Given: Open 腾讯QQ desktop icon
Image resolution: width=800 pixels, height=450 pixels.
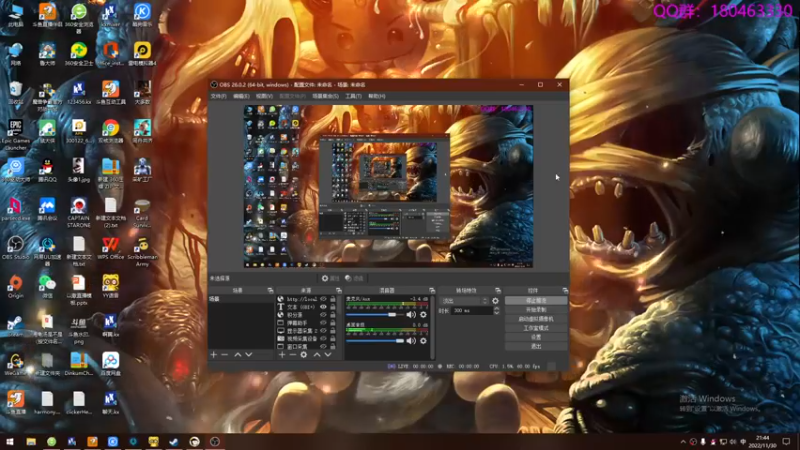Looking at the screenshot, I should 47,171.
